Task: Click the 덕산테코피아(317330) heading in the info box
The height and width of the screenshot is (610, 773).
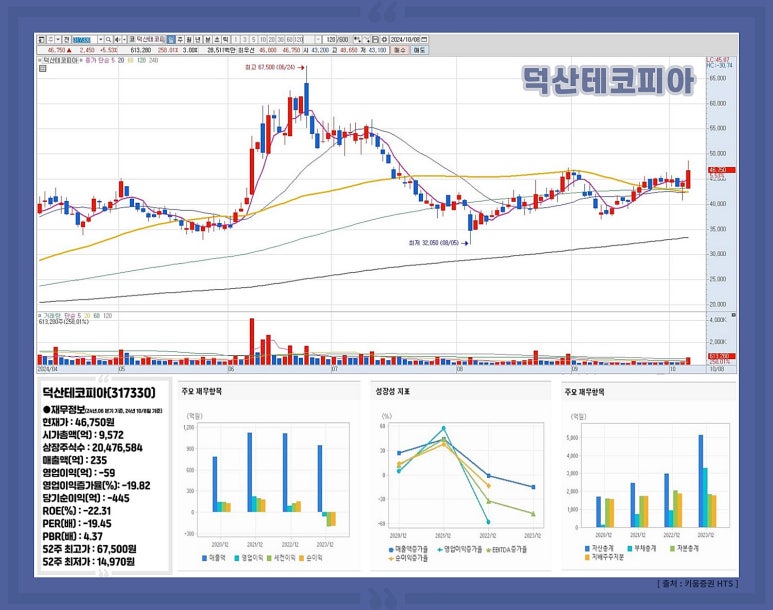Action: (x=99, y=393)
